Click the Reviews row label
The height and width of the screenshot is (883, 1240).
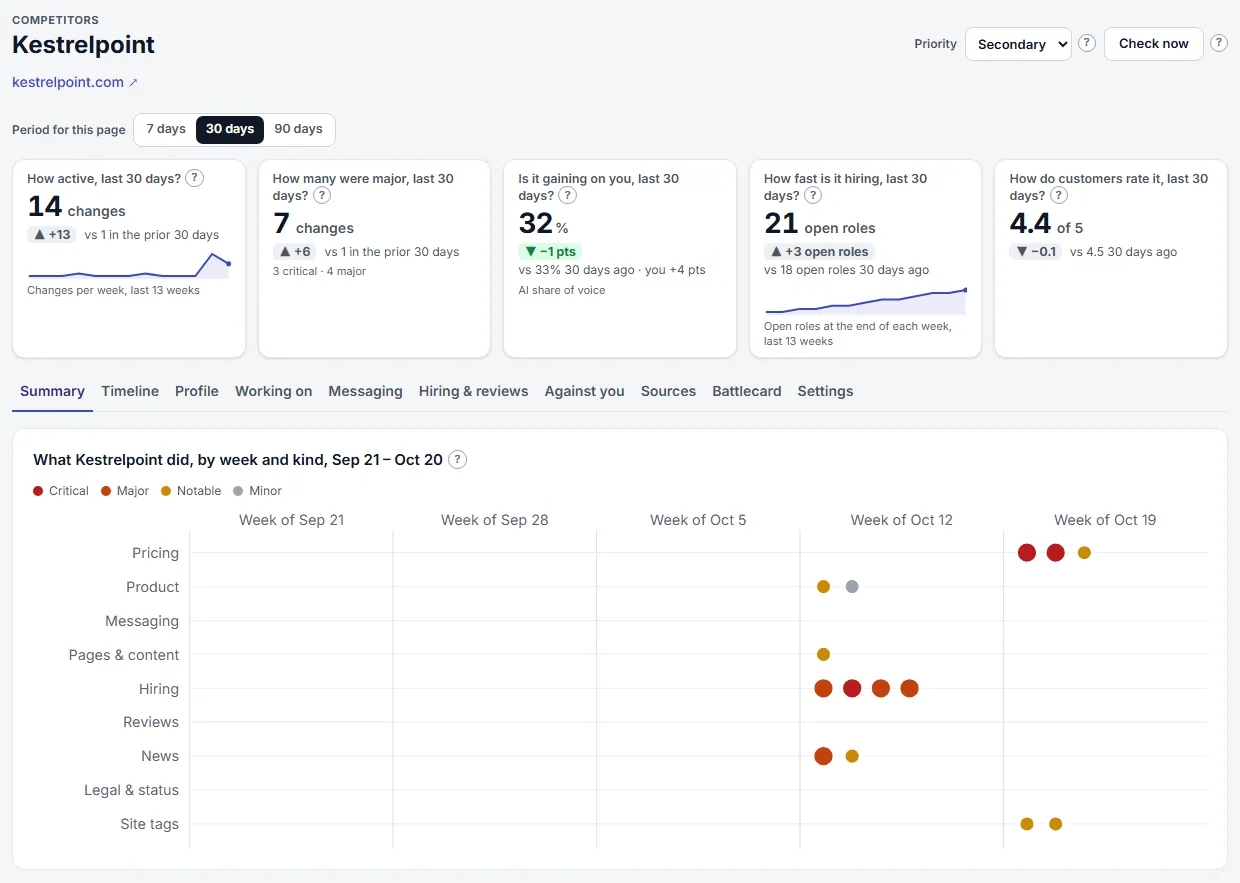151,722
